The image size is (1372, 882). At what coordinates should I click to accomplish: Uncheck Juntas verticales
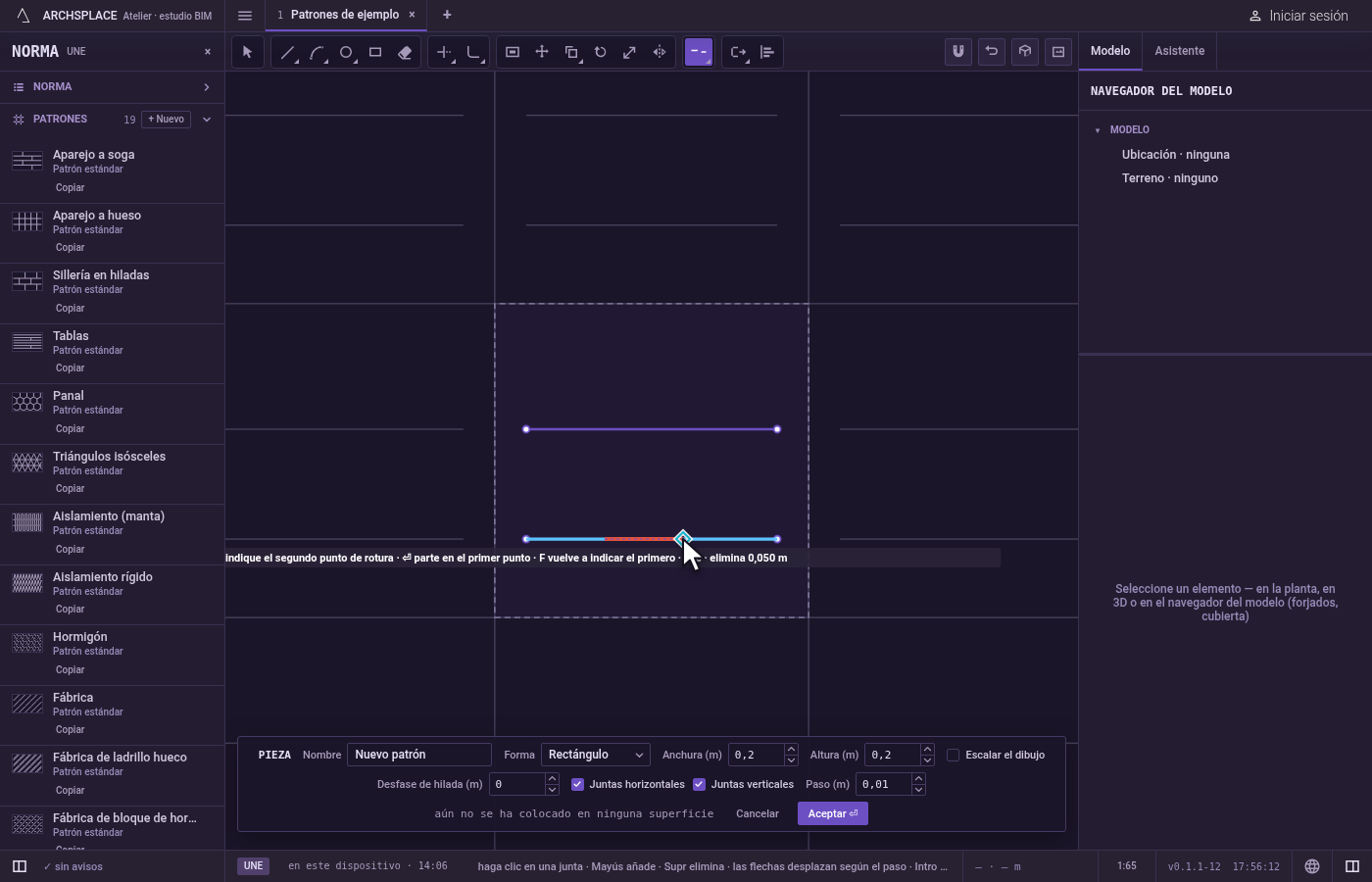(x=699, y=784)
